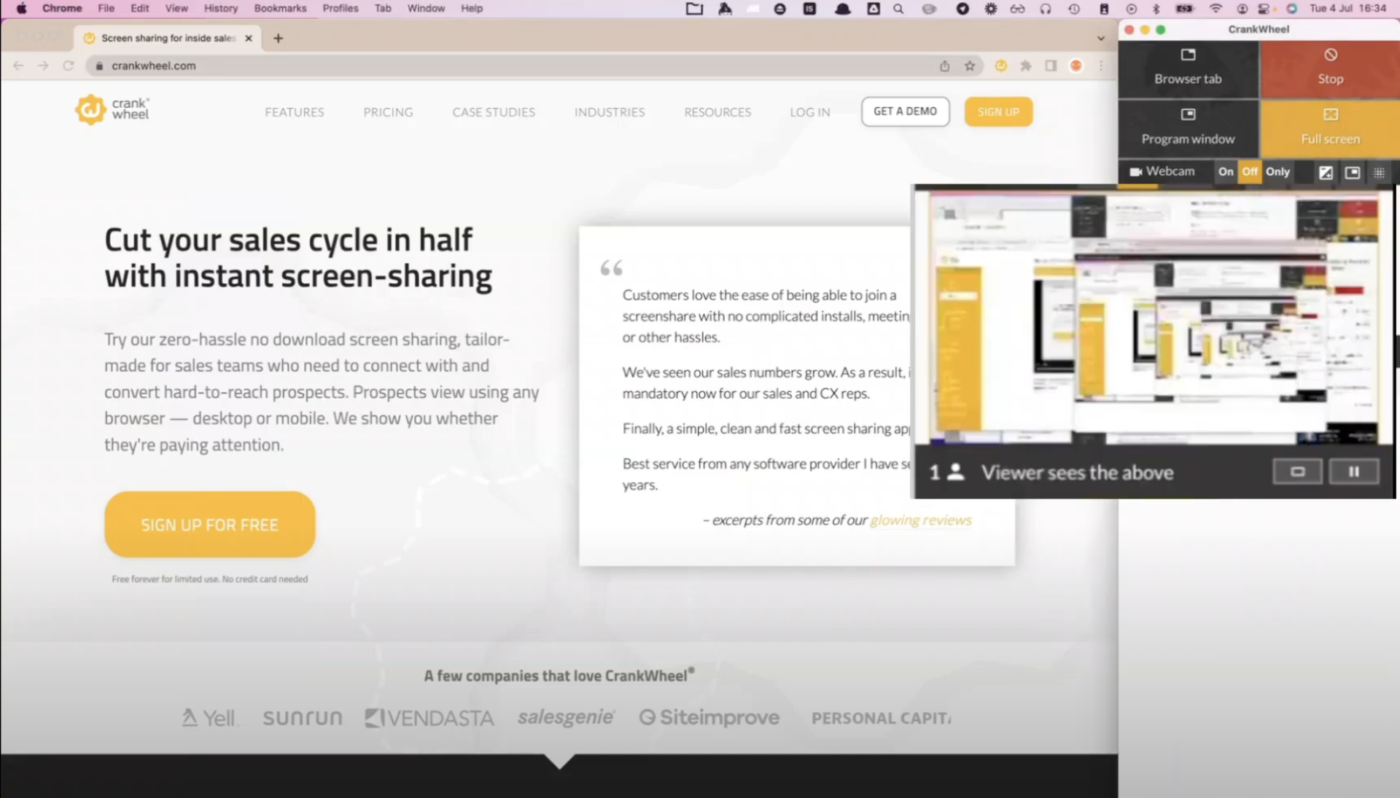Screen dimensions: 1400x798
Task: Click the Bluetooth icon in menu bar
Action: (1155, 8)
